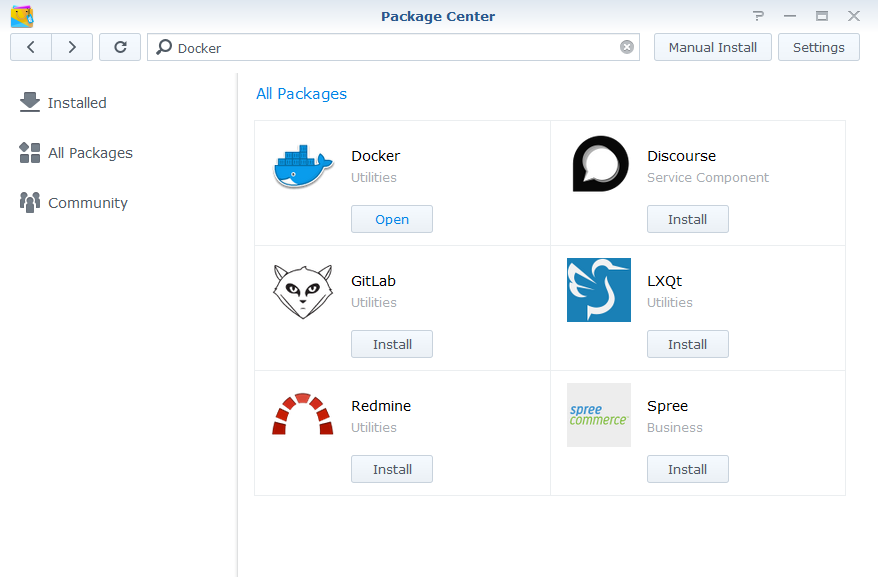
Task: Select the Spree package title
Action: pos(667,406)
